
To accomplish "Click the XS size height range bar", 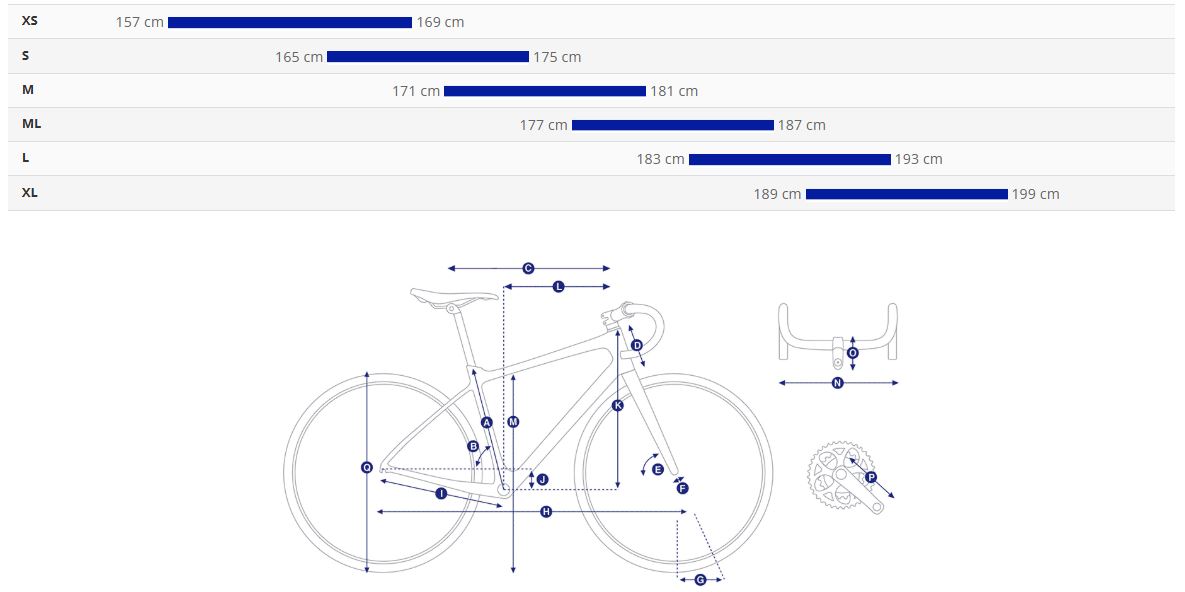I will (x=290, y=22).
